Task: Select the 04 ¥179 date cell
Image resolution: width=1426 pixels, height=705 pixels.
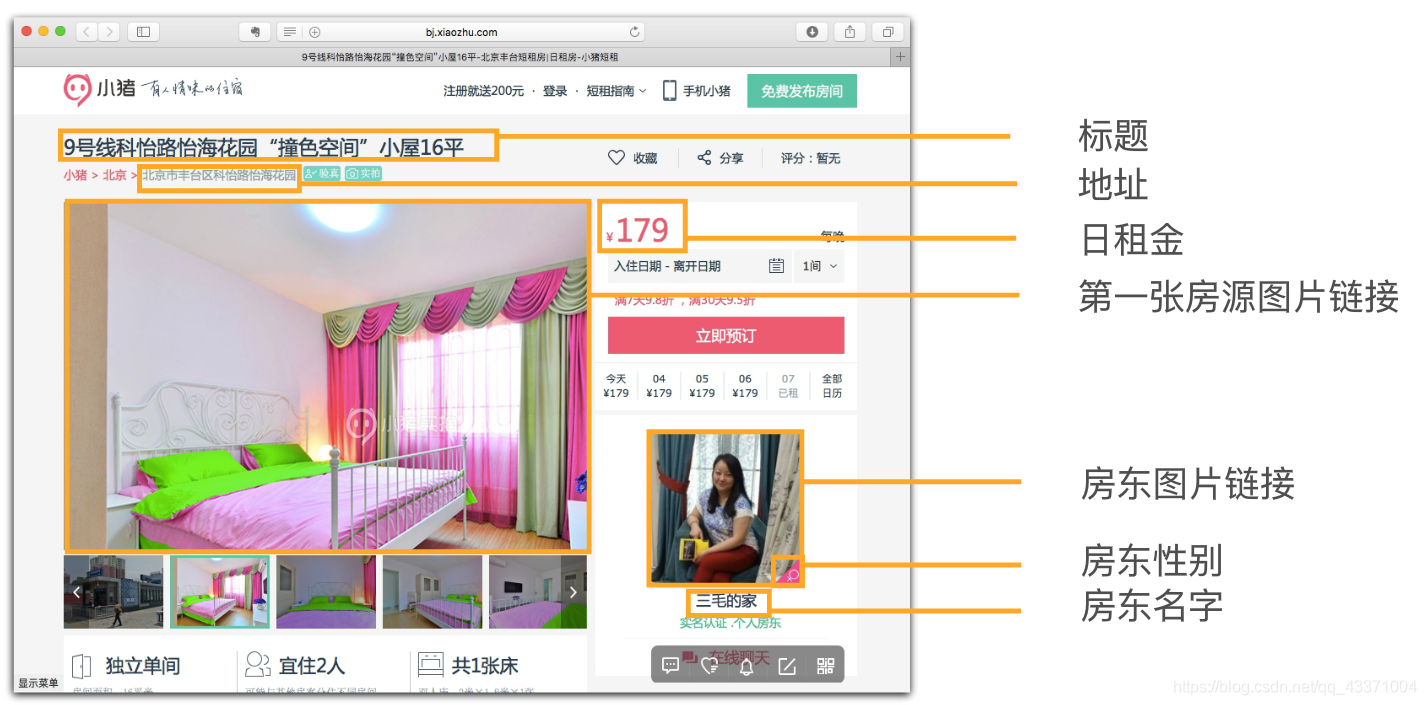Action: (x=659, y=386)
